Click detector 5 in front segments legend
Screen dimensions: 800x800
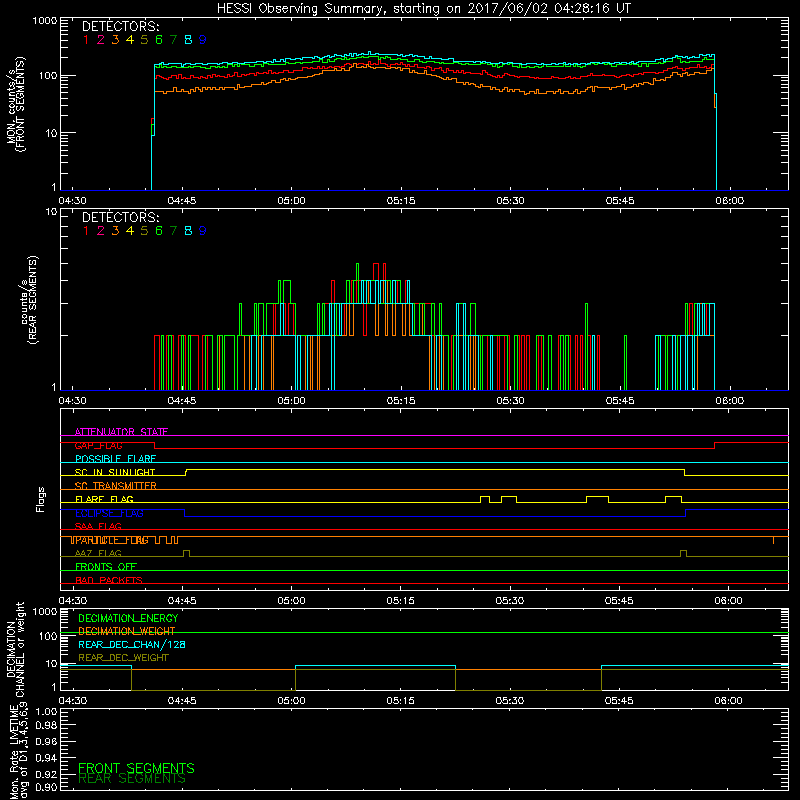(144, 40)
